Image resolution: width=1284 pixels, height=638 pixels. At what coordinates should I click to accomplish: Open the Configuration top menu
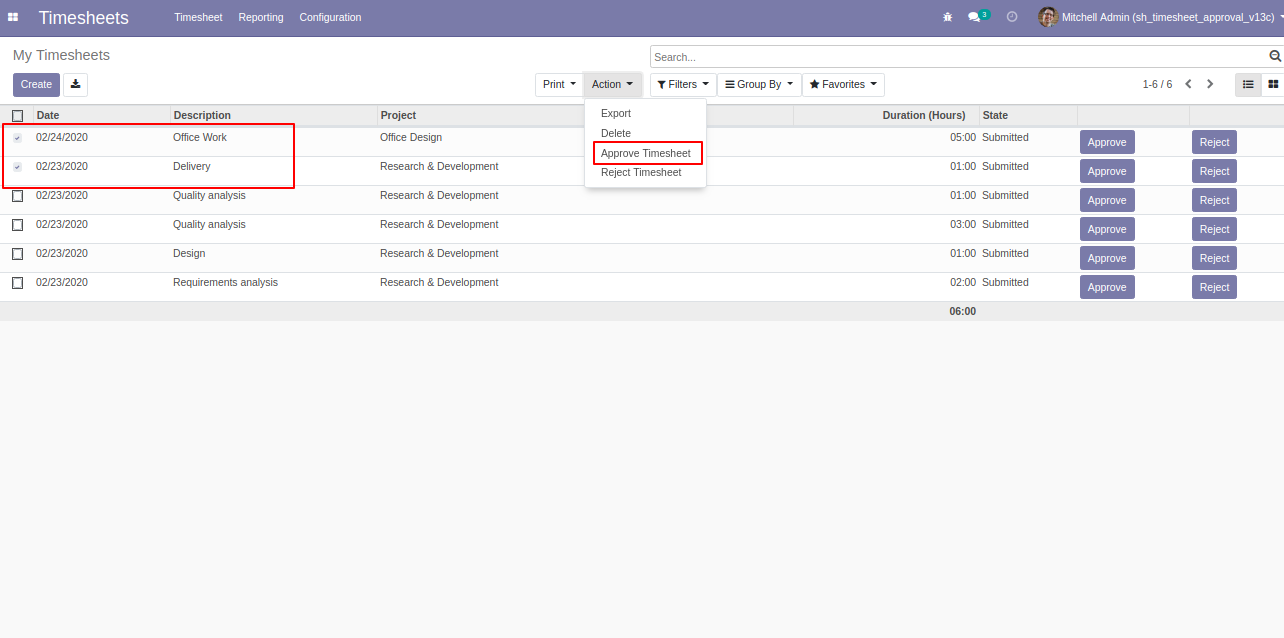click(330, 17)
